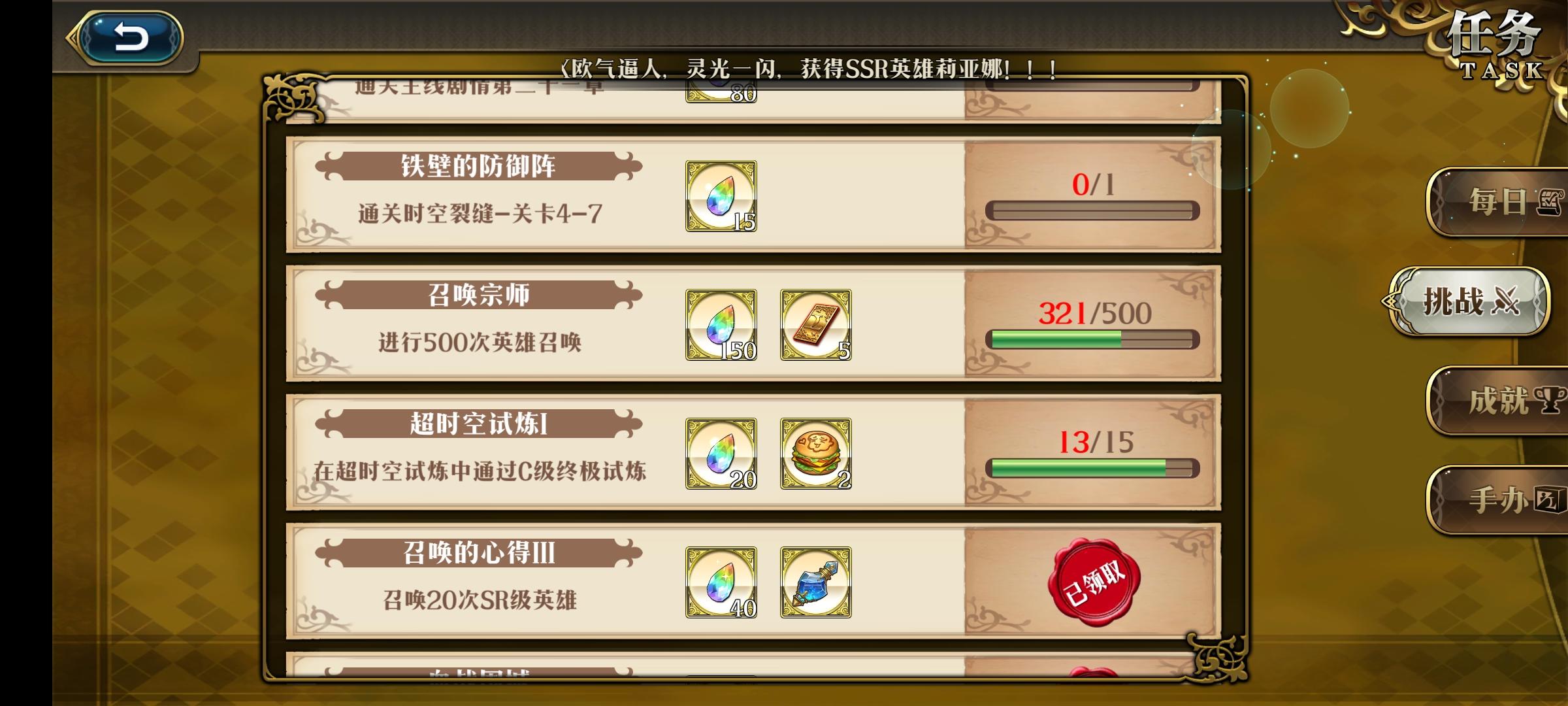Select the 挑战 challenge tab

pyautogui.click(x=1470, y=301)
